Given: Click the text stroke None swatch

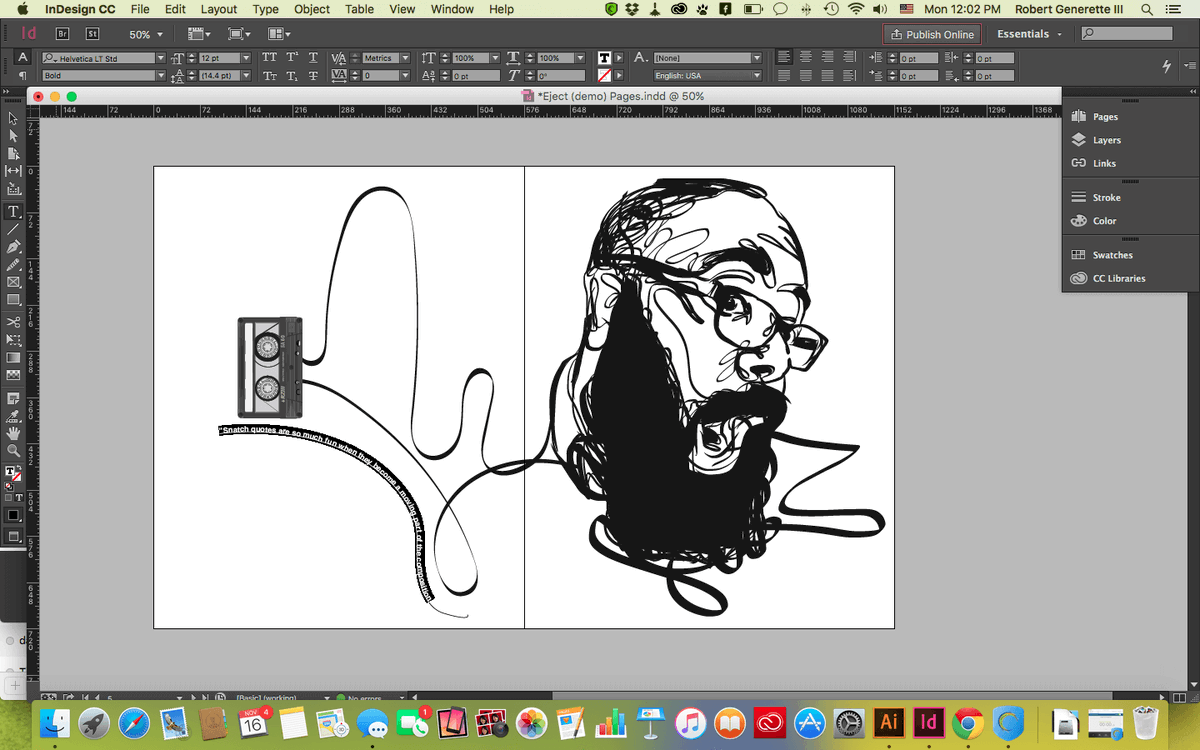Looking at the screenshot, I should 604,76.
